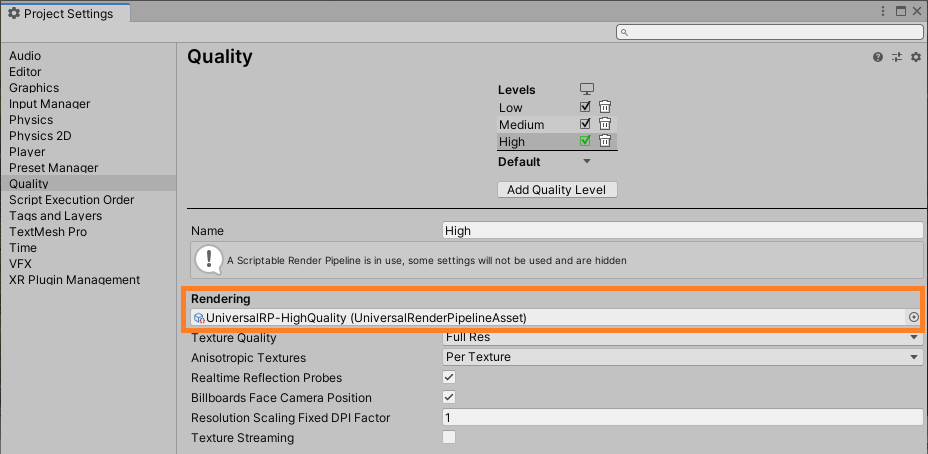Select the Physics settings category
This screenshot has width=928, height=454.
click(31, 120)
